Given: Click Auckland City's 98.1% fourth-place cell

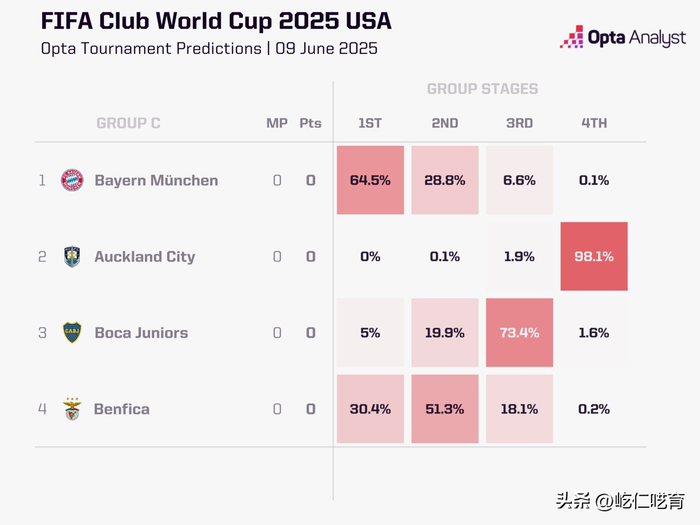Looking at the screenshot, I should pos(594,257).
